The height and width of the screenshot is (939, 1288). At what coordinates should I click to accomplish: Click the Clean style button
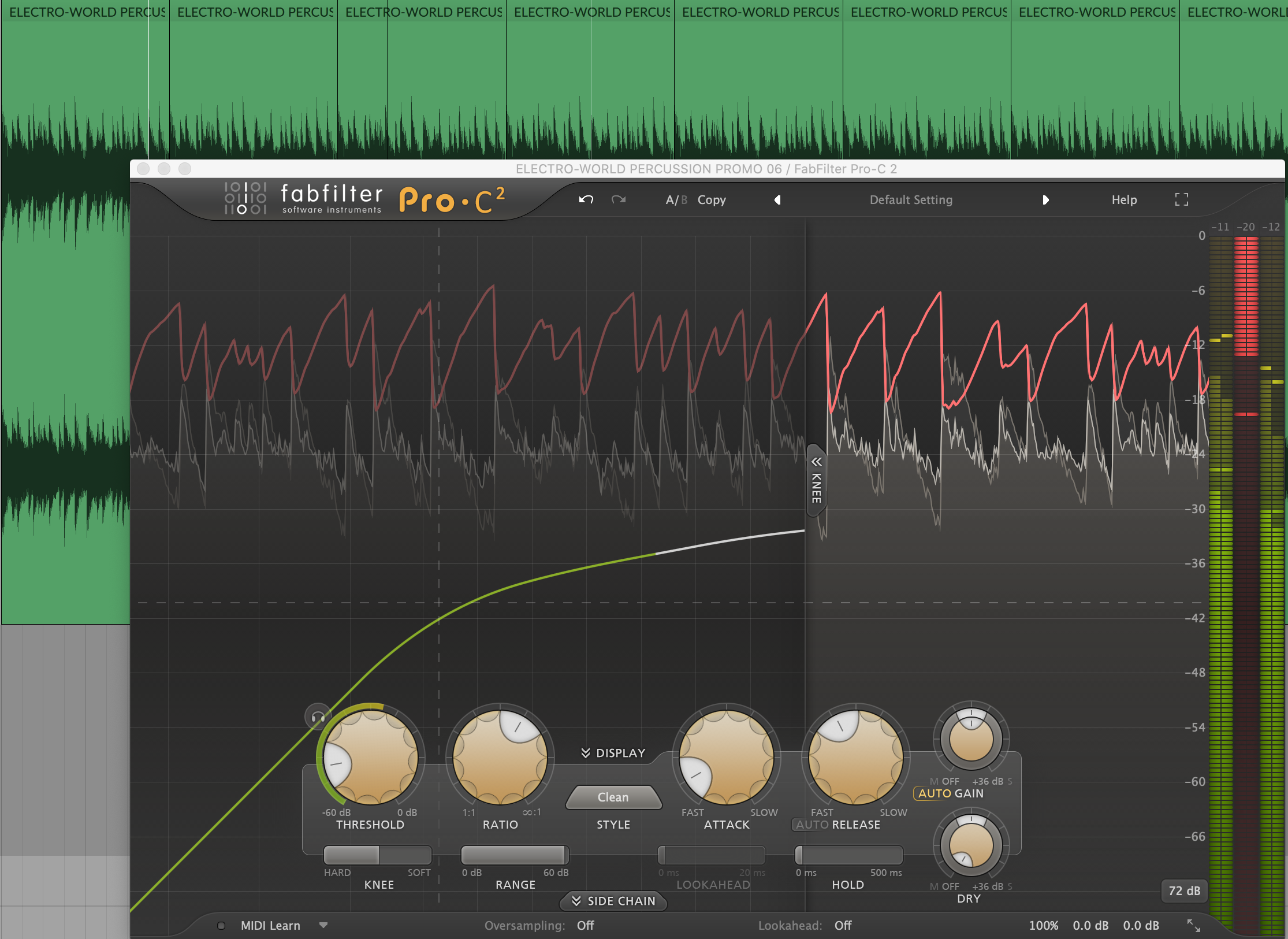coord(613,797)
